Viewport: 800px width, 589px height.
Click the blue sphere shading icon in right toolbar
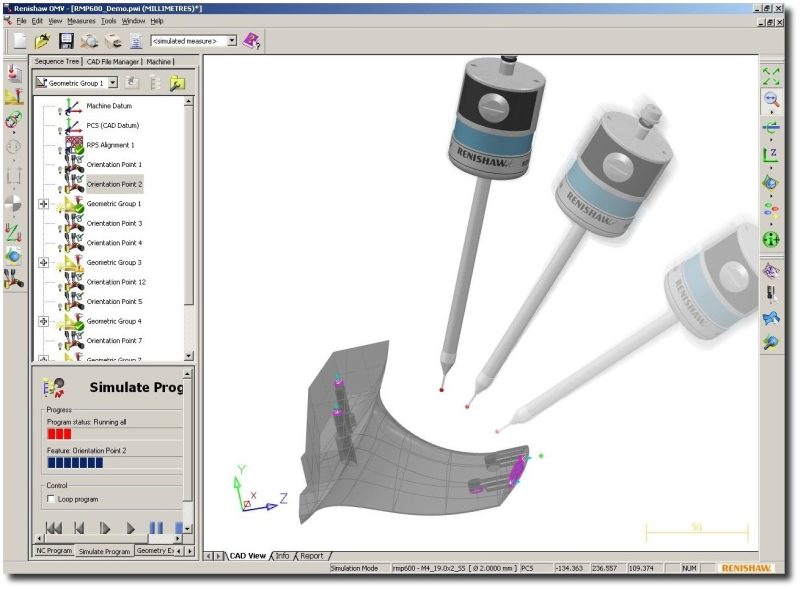point(771,182)
